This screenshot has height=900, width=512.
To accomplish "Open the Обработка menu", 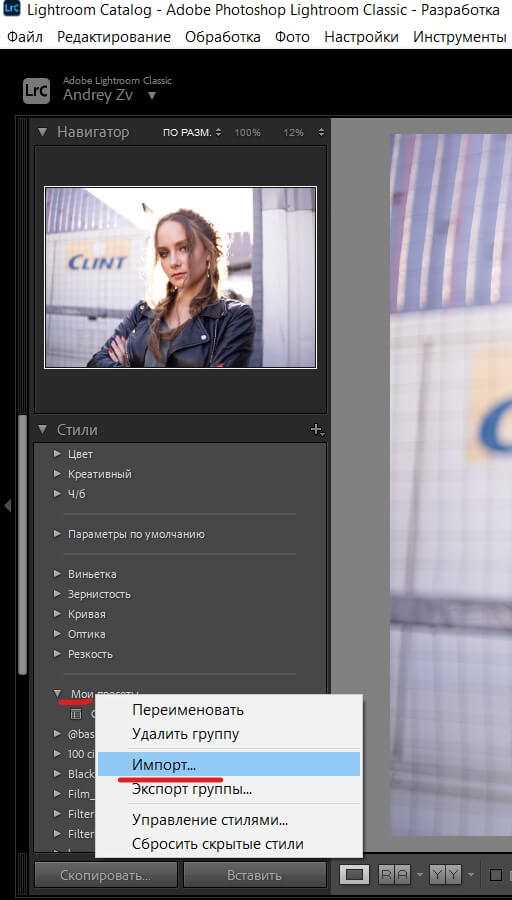I will (x=223, y=37).
